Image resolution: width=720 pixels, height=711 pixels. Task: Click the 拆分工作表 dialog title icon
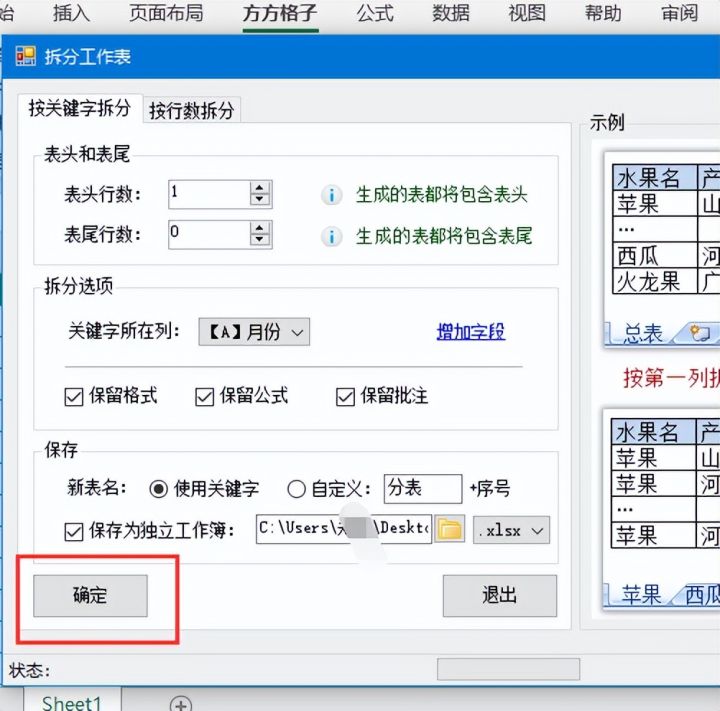pyautogui.click(x=26, y=56)
